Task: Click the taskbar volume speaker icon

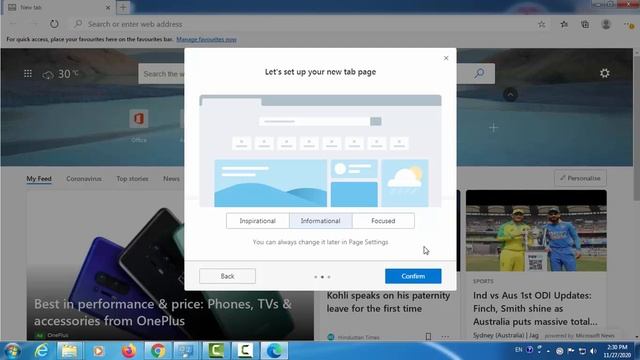Action: point(593,351)
